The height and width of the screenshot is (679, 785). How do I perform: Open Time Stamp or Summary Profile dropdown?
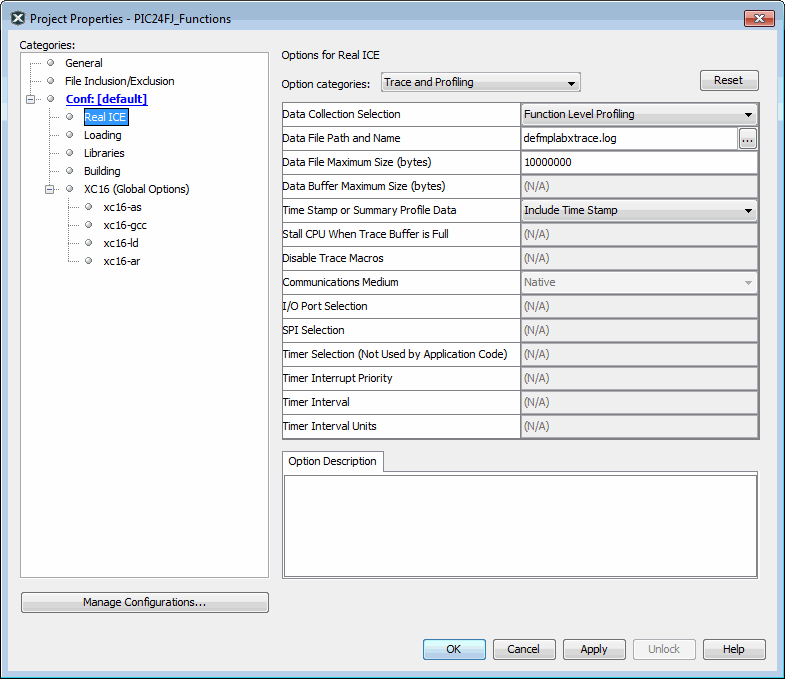pyautogui.click(x=639, y=210)
